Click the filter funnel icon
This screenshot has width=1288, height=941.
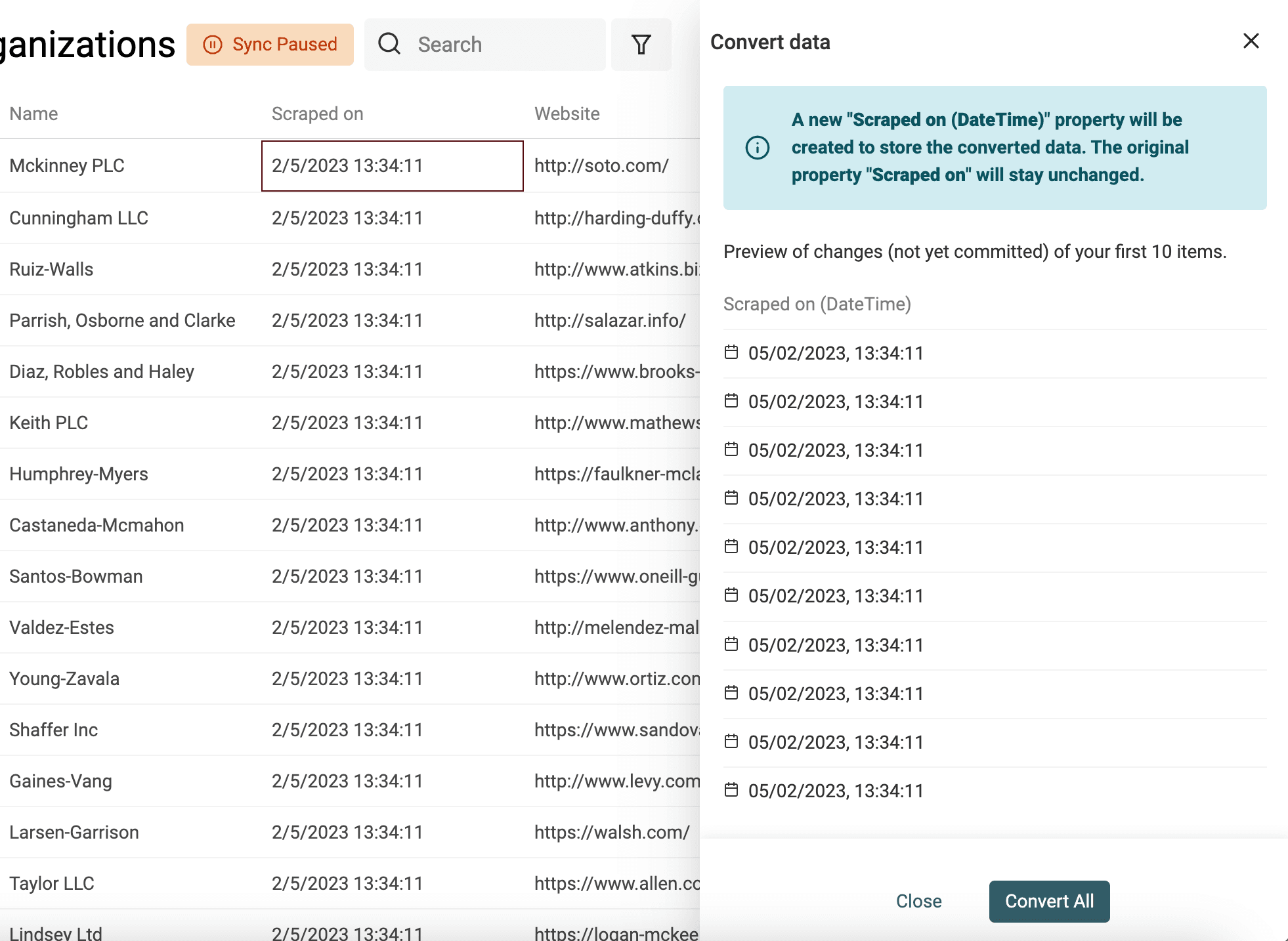641,45
